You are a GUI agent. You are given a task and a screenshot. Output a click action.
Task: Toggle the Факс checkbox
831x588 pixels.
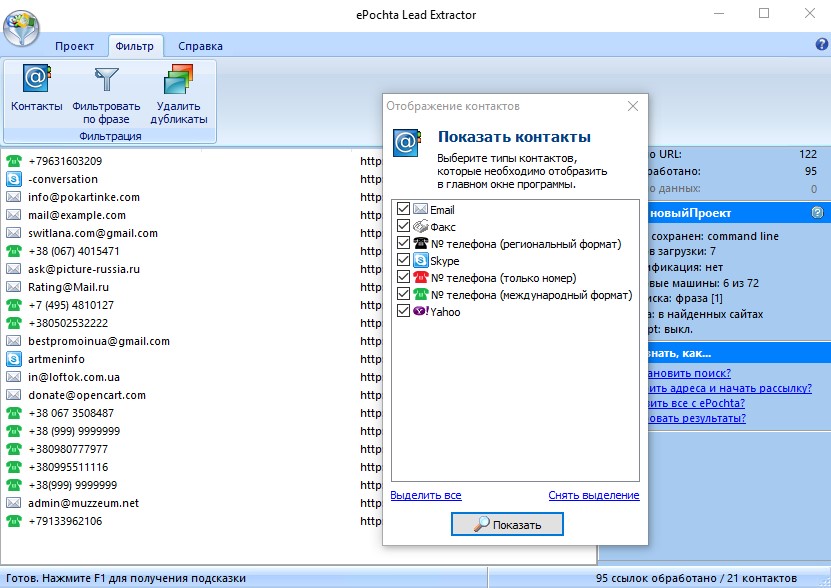[x=403, y=225]
